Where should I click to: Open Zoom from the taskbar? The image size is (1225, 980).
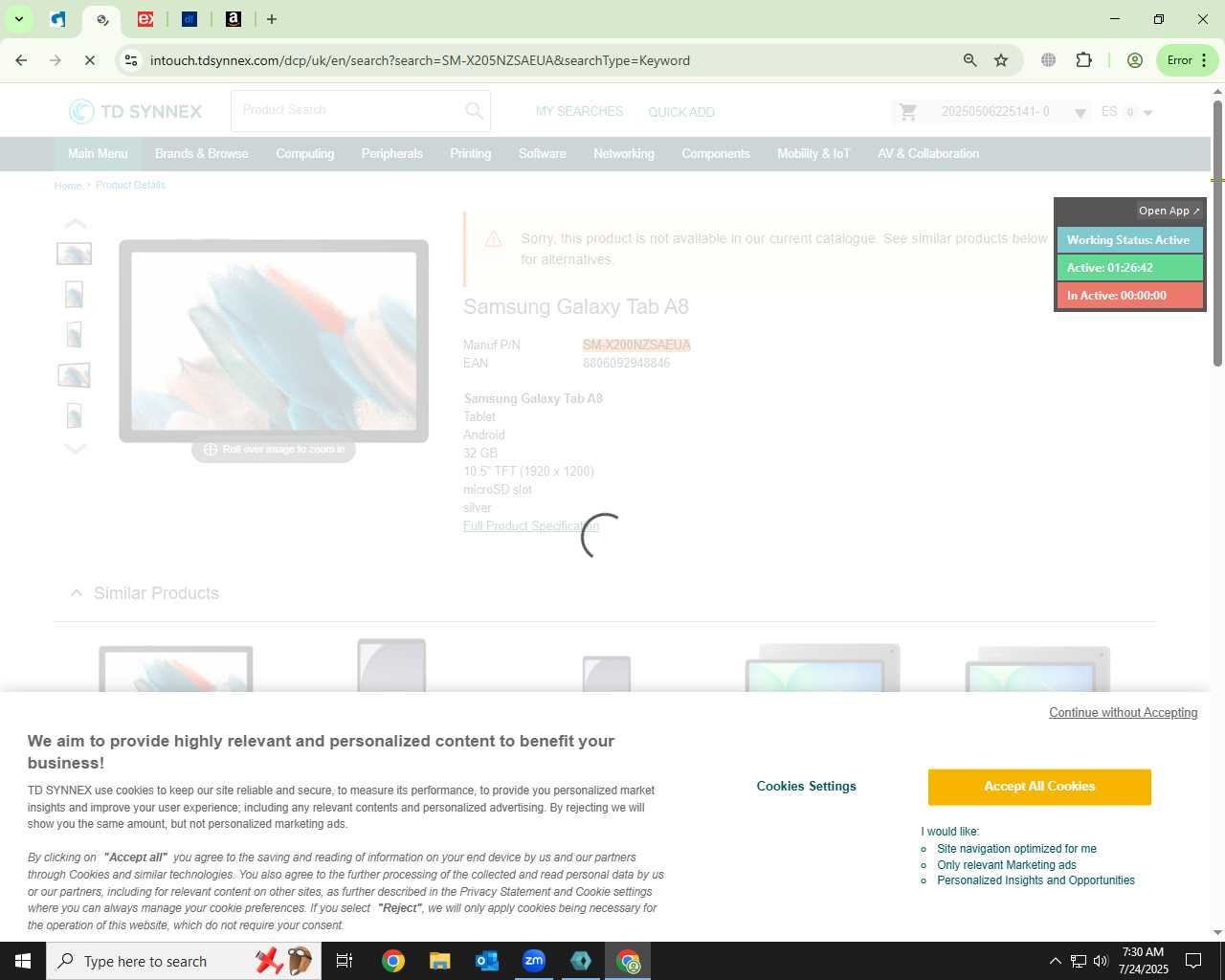point(534,961)
